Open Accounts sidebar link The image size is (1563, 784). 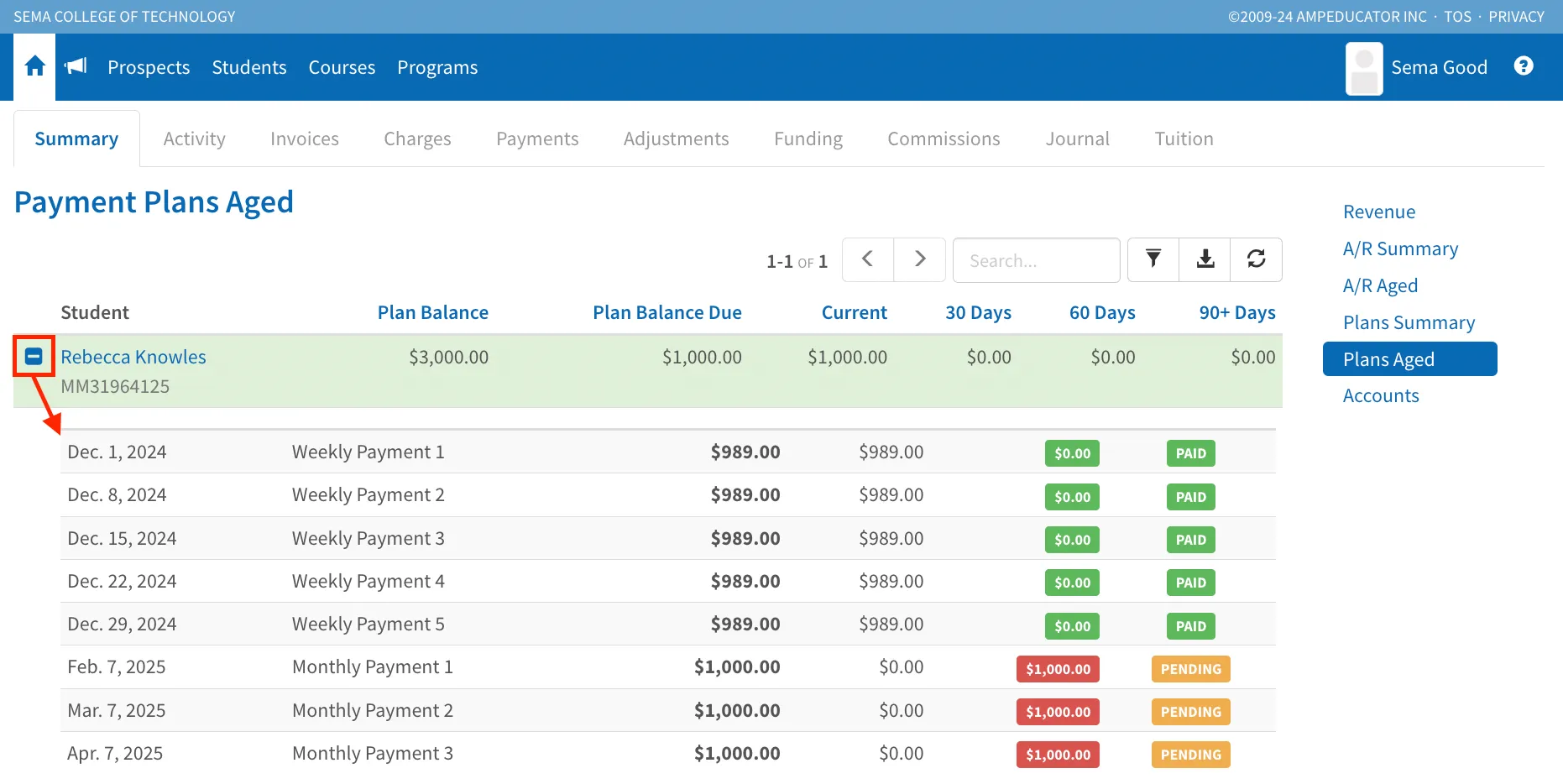1381,395
